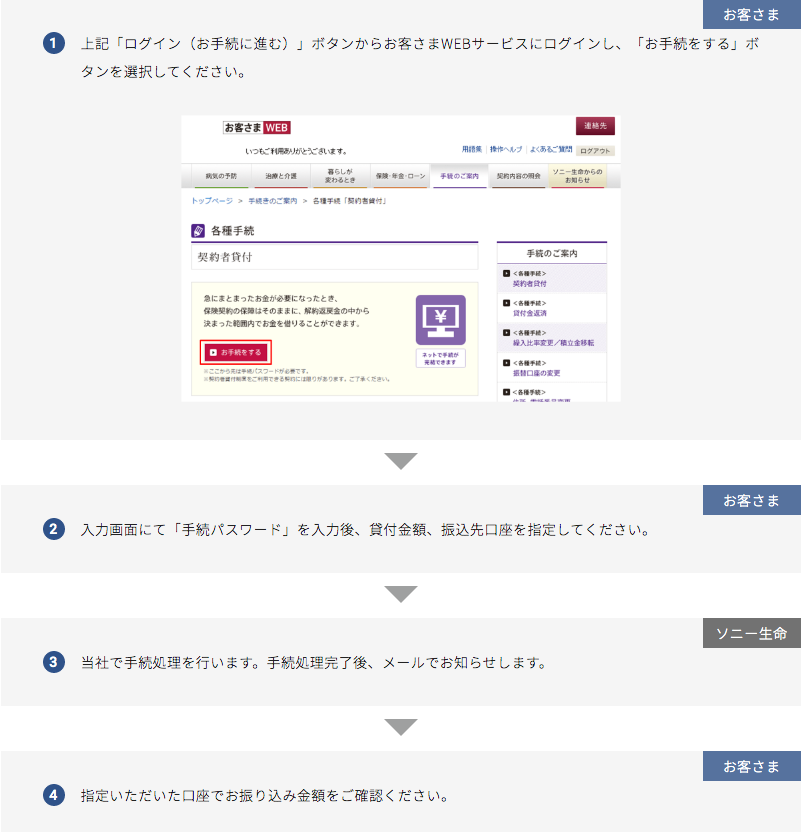
Task: Click the step 2 number badge
Action: coord(54,530)
